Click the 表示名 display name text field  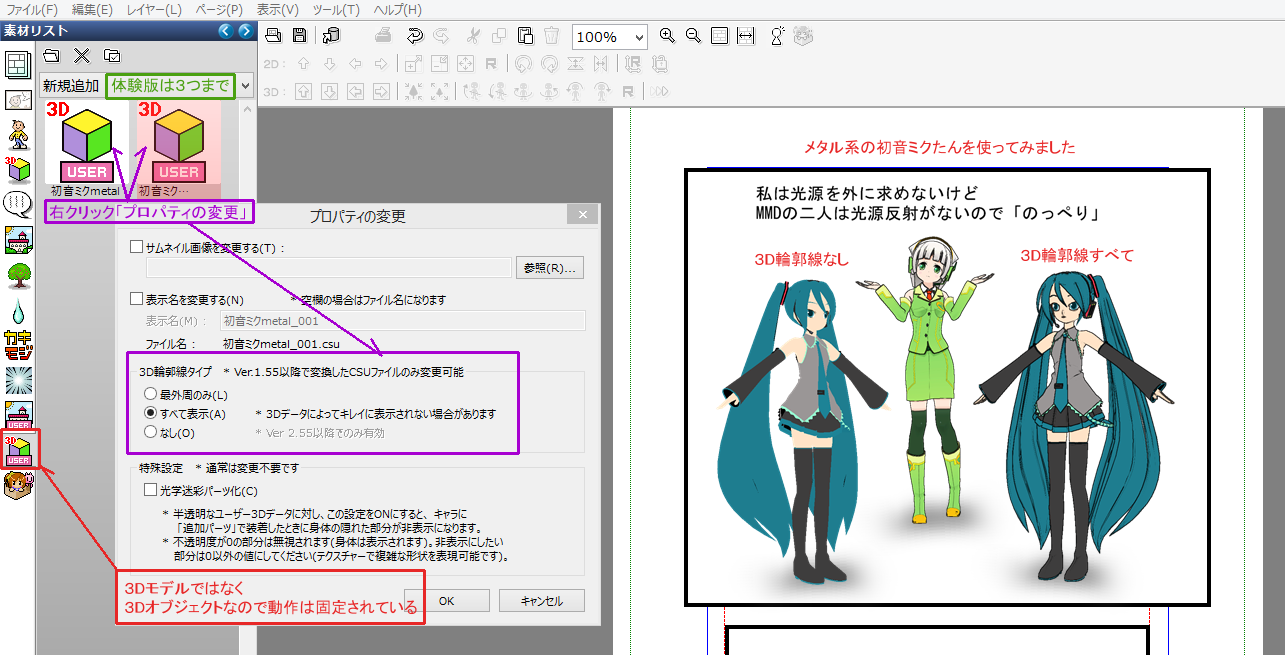point(402,321)
